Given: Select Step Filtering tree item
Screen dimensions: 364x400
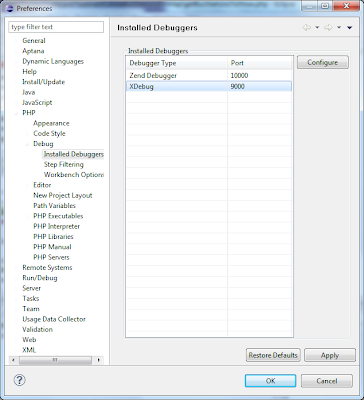Looking at the screenshot, I should click(x=64, y=165).
